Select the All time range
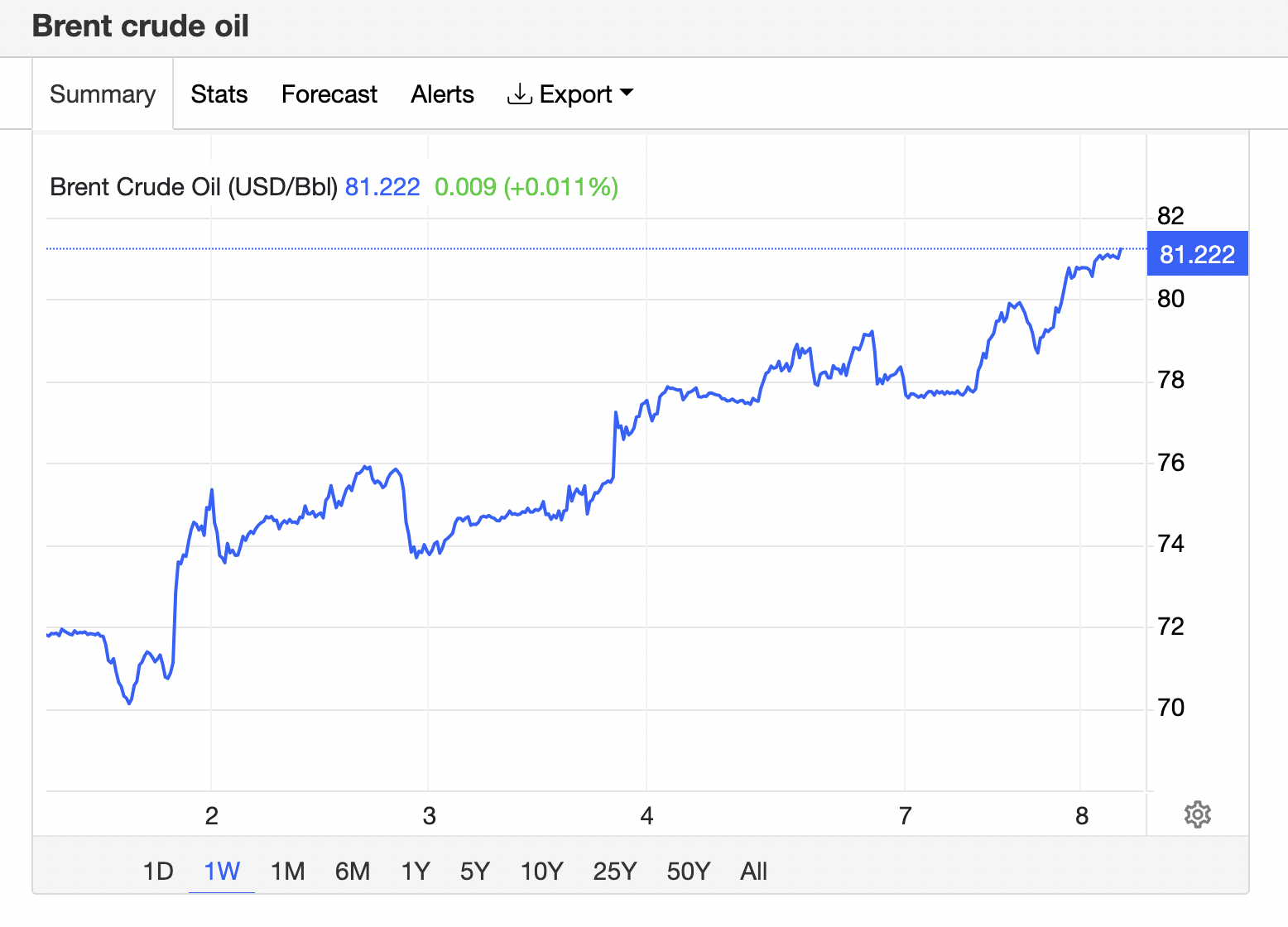Viewport: 1288px width, 927px height. (x=754, y=871)
